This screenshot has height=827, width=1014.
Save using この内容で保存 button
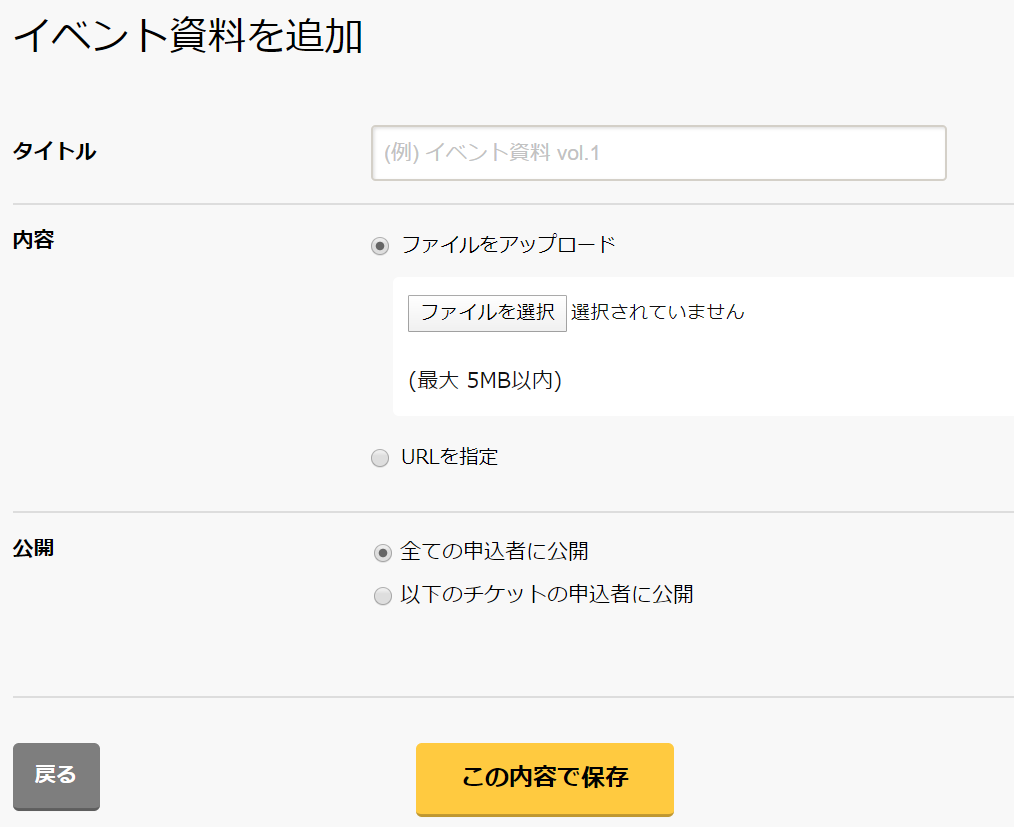545,779
